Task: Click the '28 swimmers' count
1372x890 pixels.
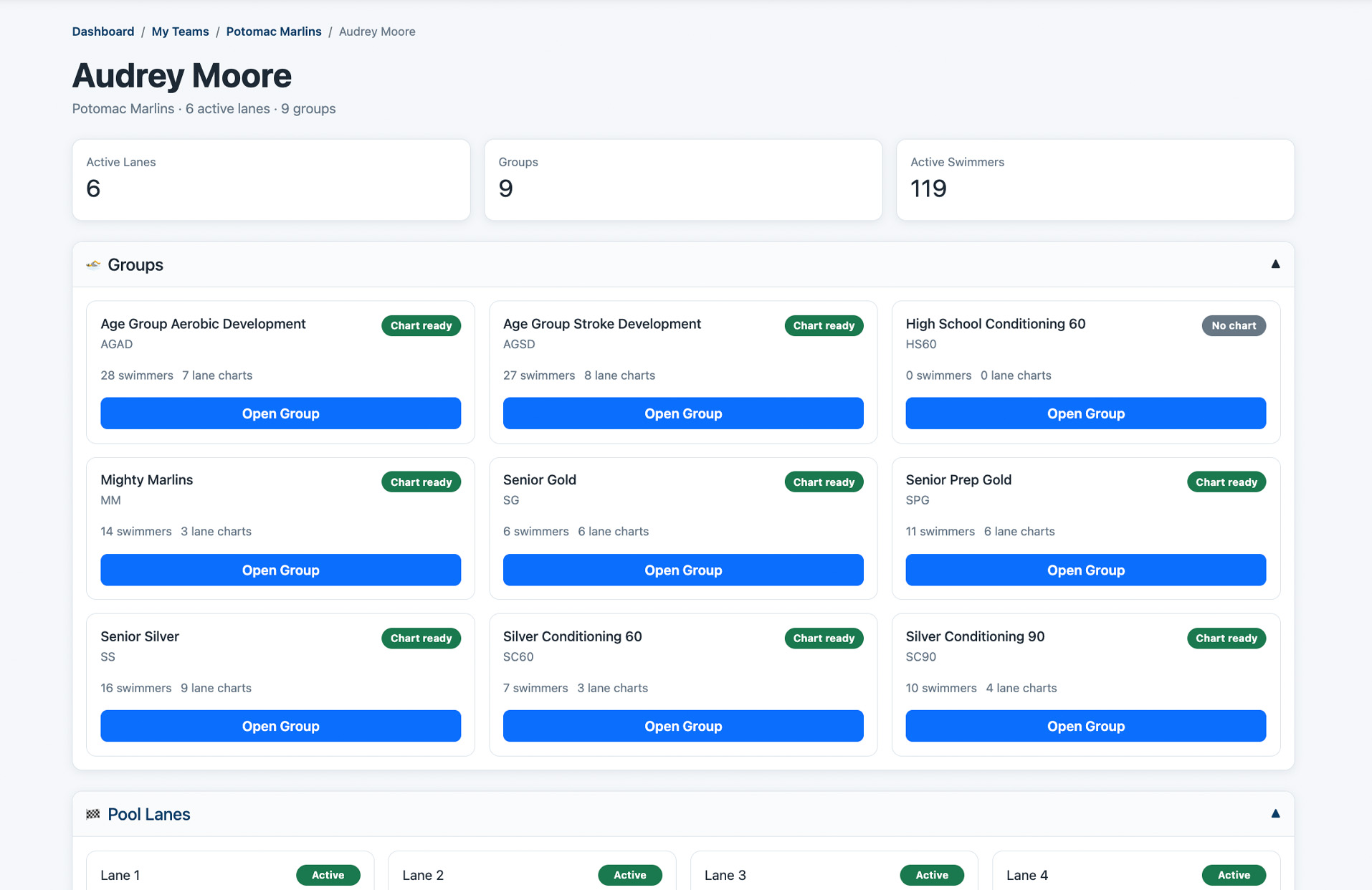Action: coord(137,375)
